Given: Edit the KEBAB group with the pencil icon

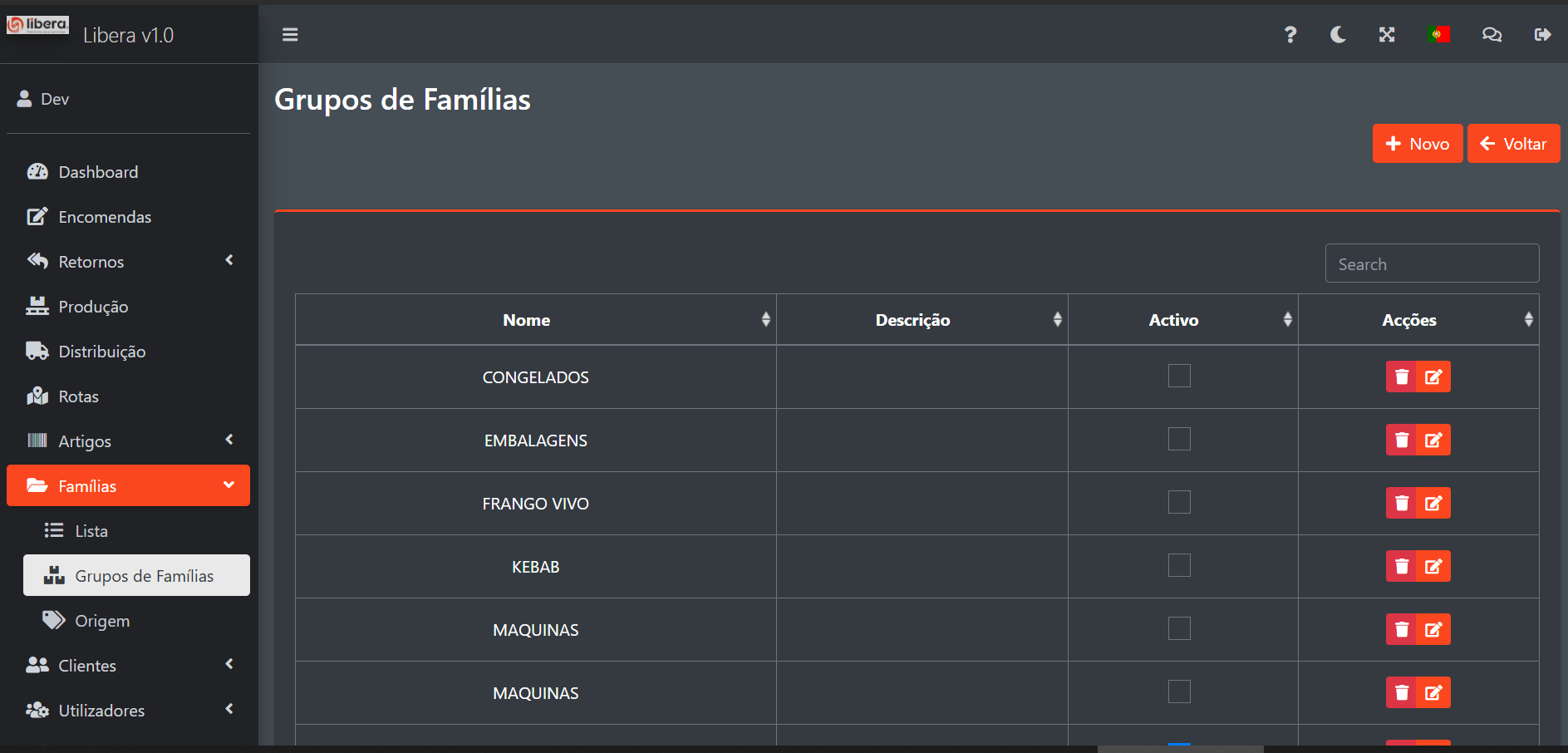Looking at the screenshot, I should point(1433,566).
